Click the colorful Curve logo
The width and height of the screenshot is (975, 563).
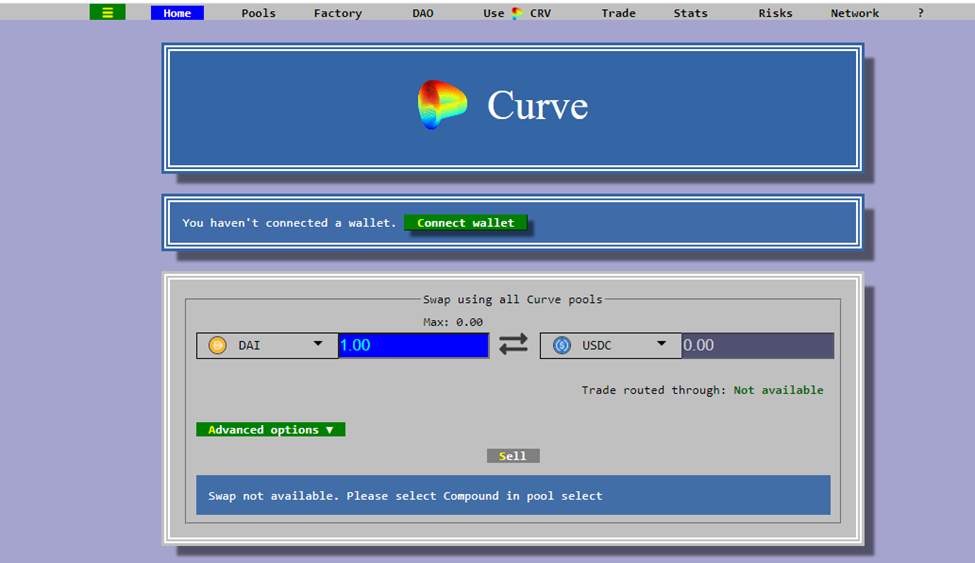[441, 105]
